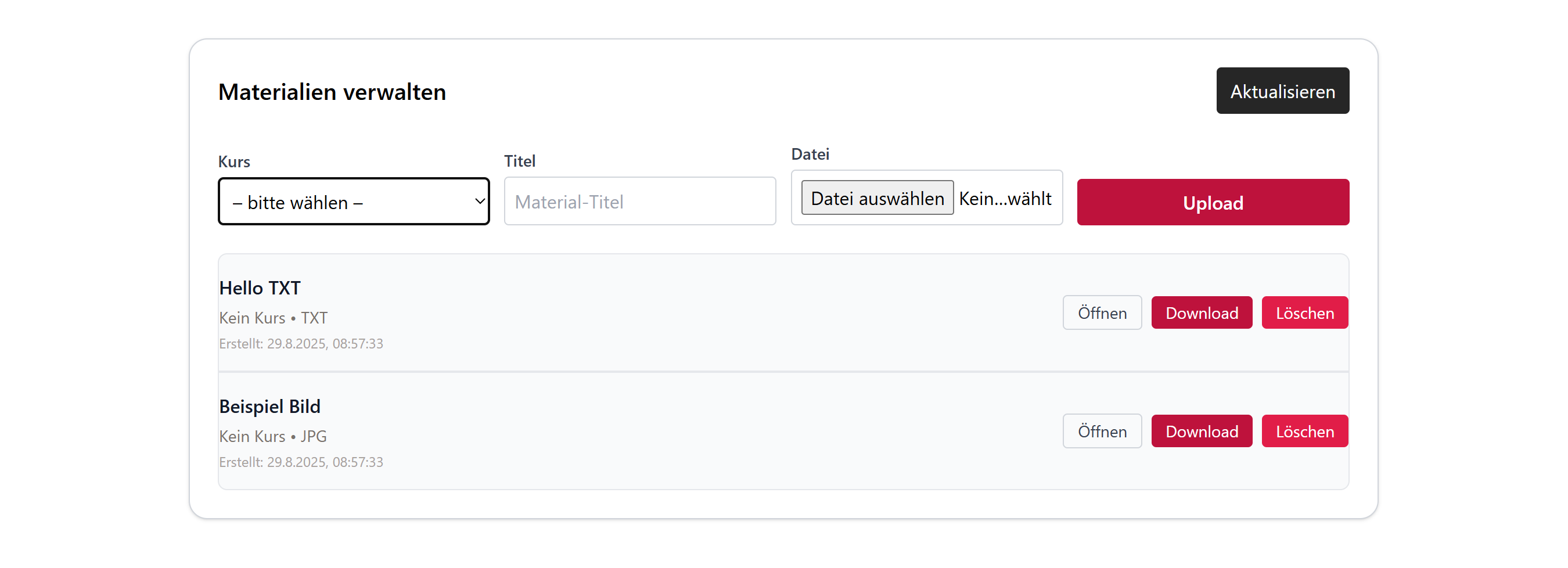Click the red Upload button
Image resolution: width=1568 pixels, height=568 pixels.
(1212, 202)
